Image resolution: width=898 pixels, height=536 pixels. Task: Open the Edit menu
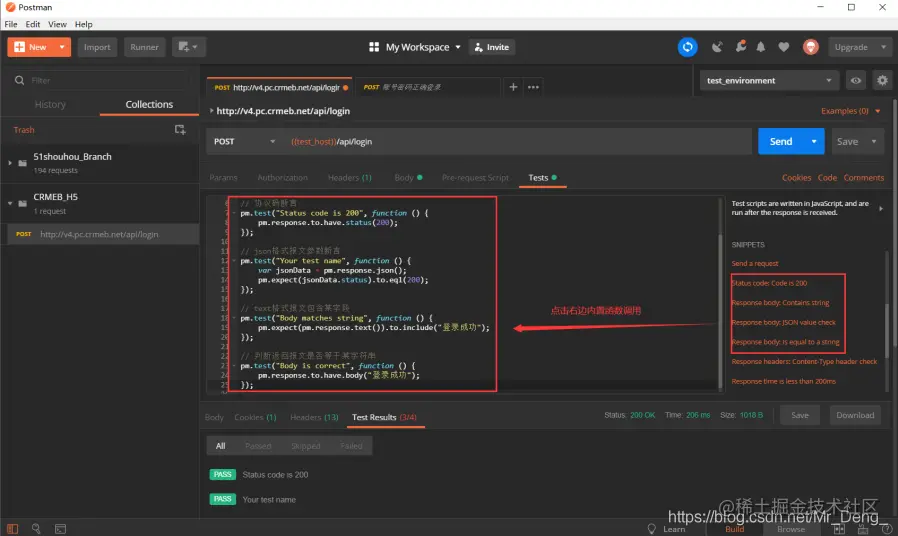point(33,24)
